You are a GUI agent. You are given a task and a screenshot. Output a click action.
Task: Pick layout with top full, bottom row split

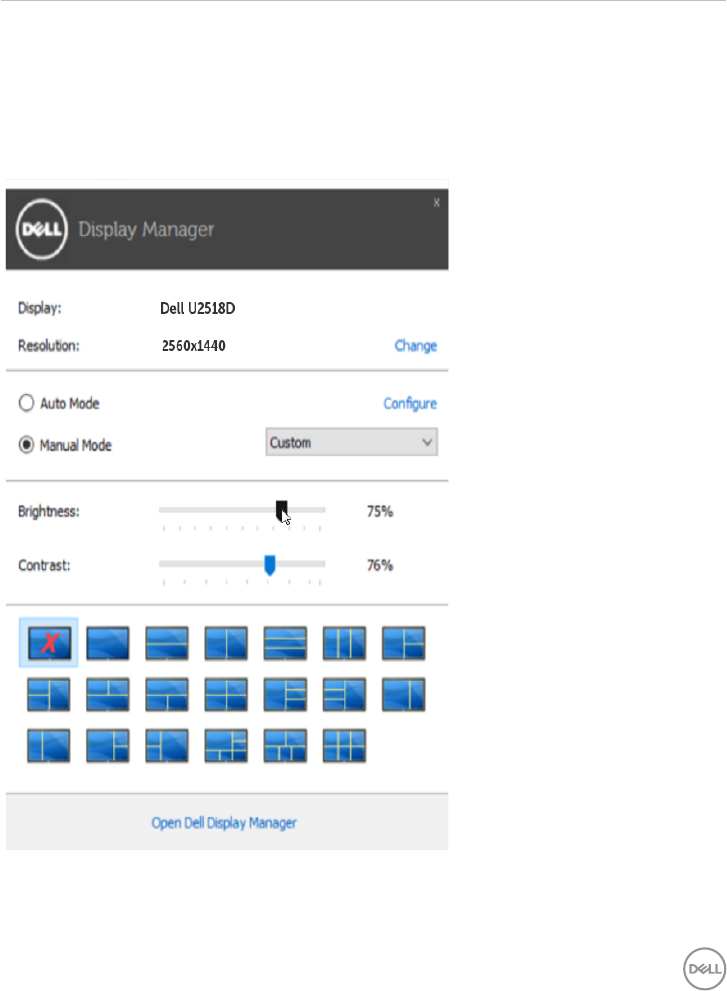(x=167, y=695)
